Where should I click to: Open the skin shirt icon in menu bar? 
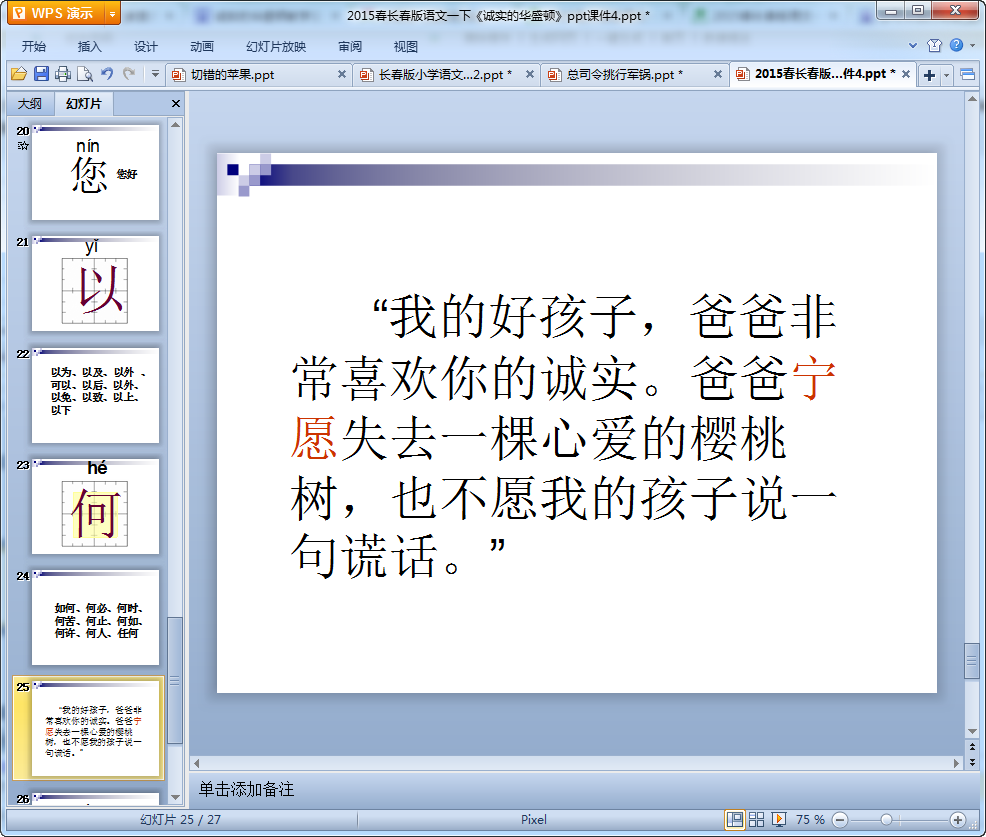point(934,45)
